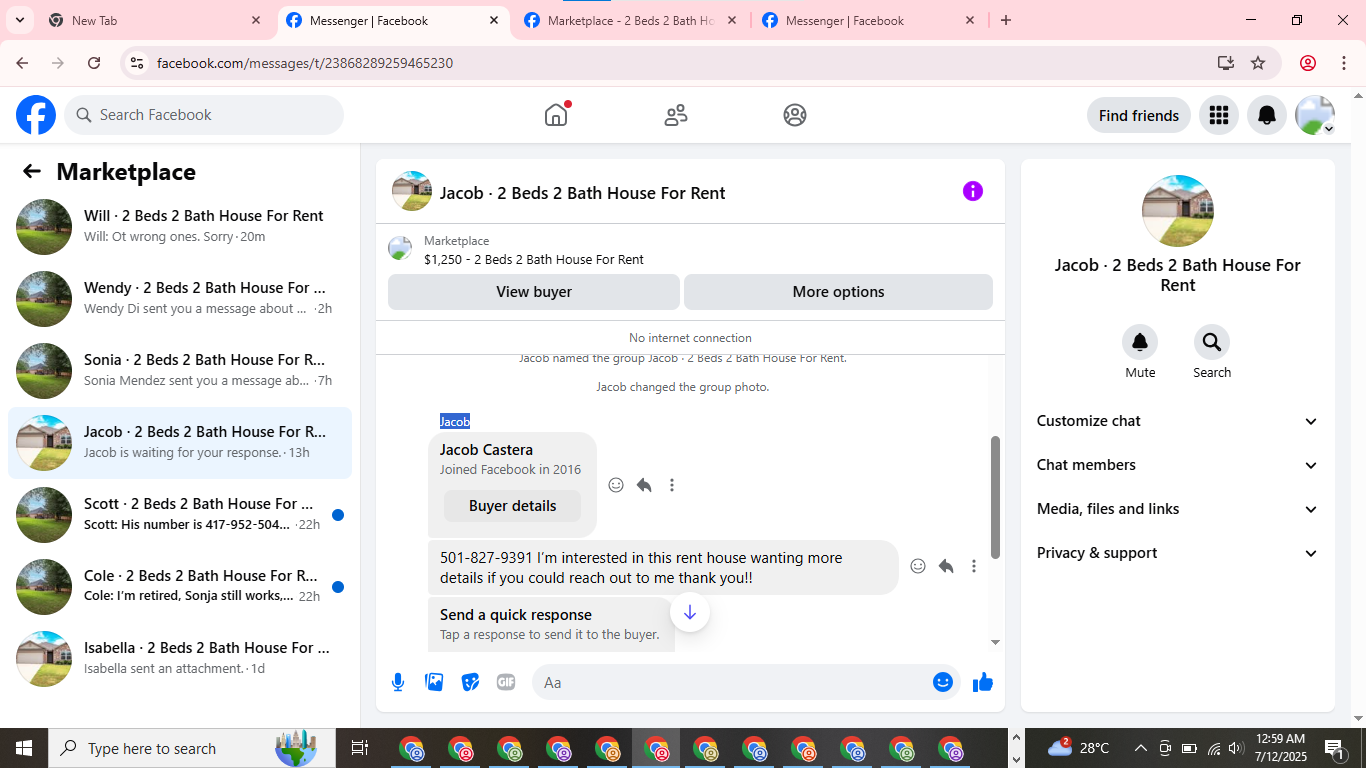1366x768 pixels.
Task: Search in conversation with magnifier icon
Action: tap(1212, 343)
